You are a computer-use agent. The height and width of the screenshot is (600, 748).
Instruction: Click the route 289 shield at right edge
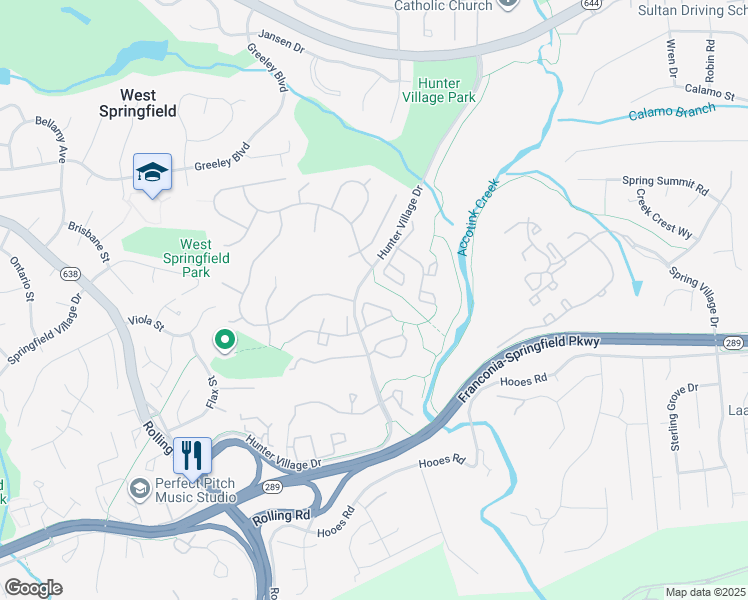click(x=732, y=343)
